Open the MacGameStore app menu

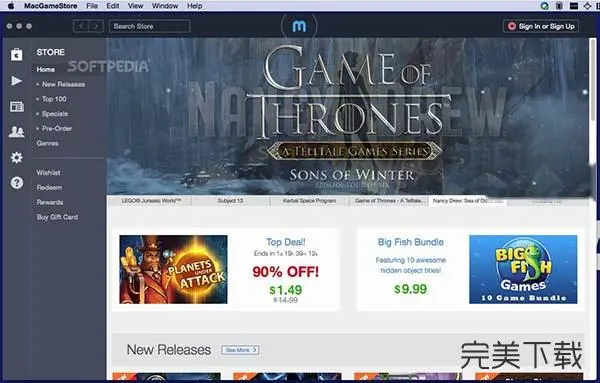tap(50, 6)
